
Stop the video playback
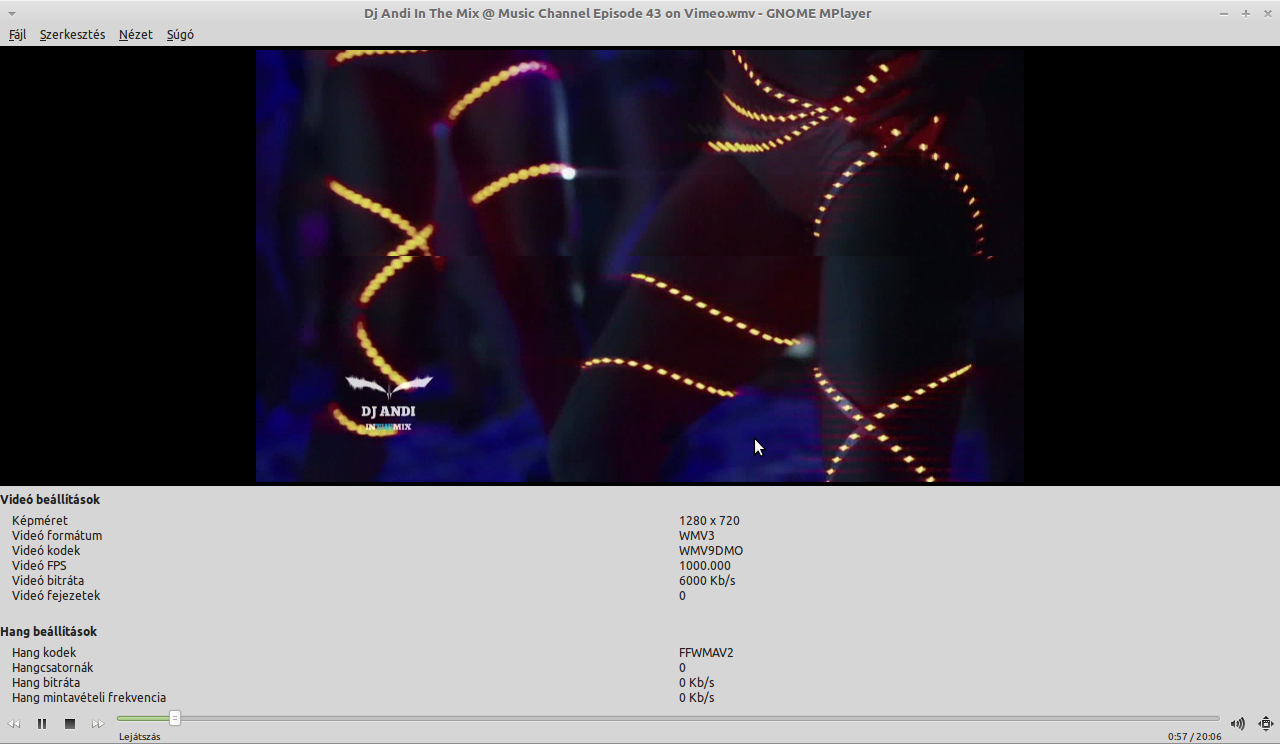coord(70,724)
